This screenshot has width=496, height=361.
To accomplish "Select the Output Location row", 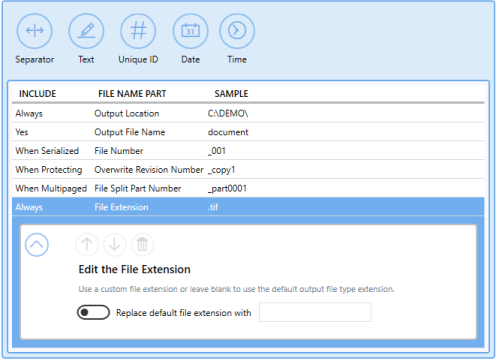I will (x=248, y=113).
